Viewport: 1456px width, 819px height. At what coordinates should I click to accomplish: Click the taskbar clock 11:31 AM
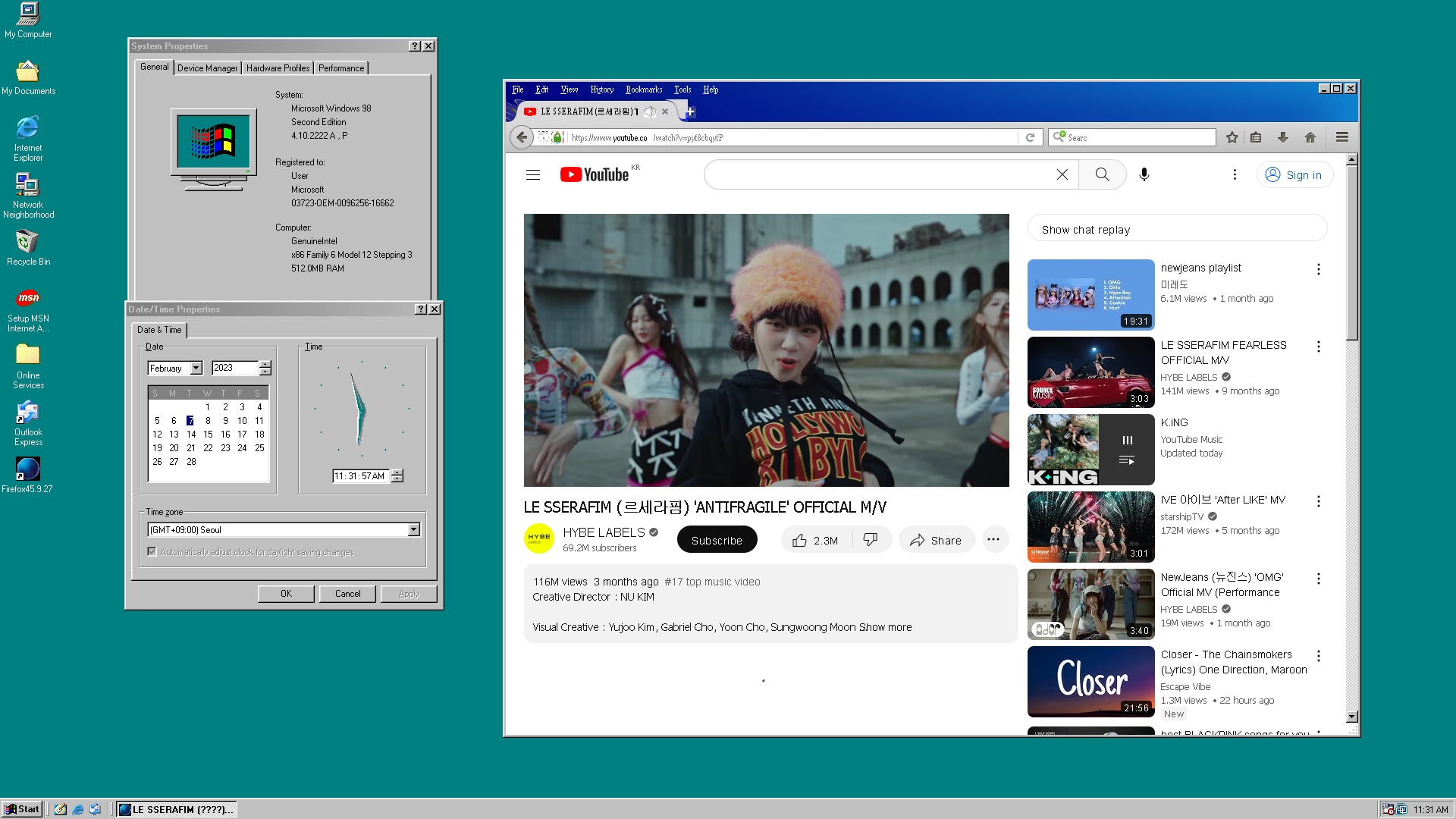1430,809
